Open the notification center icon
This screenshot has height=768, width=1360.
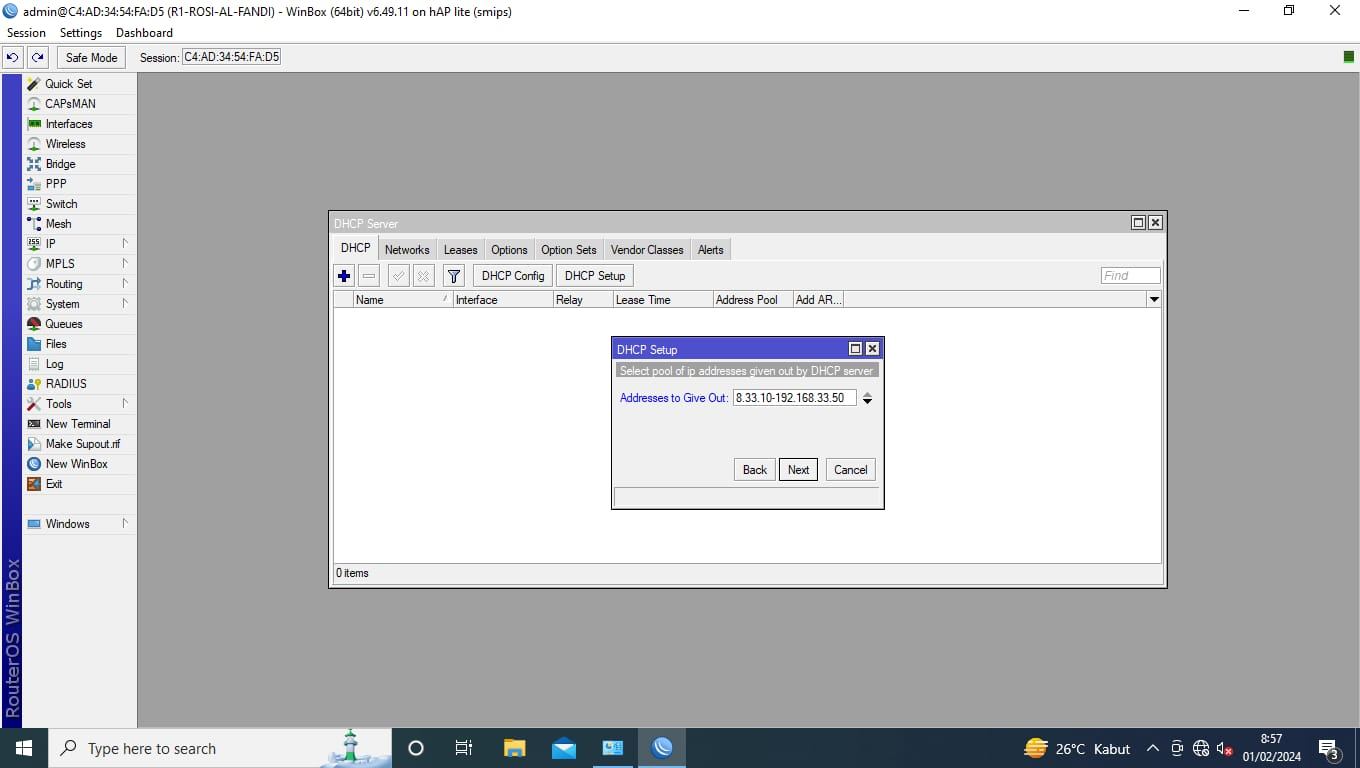(1330, 748)
